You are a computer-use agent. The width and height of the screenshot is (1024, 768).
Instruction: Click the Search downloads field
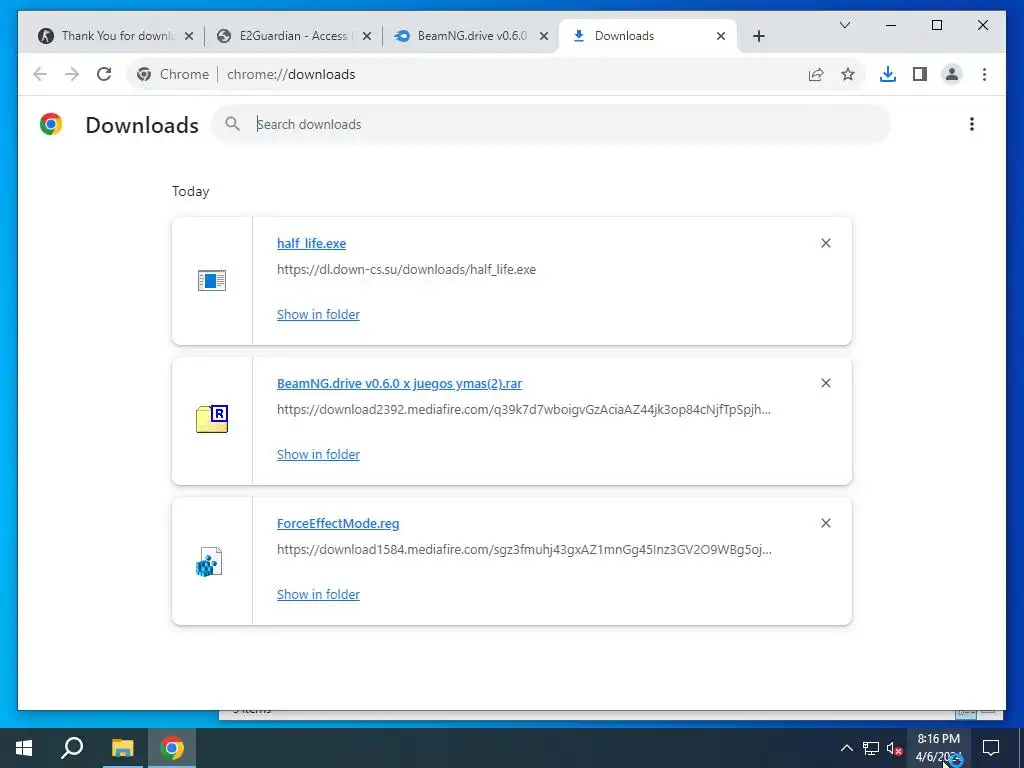550,124
